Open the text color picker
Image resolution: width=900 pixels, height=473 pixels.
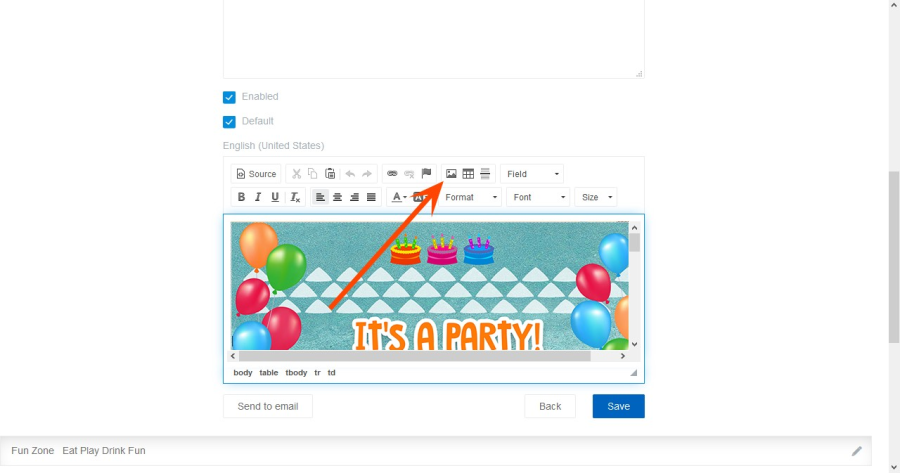point(398,198)
